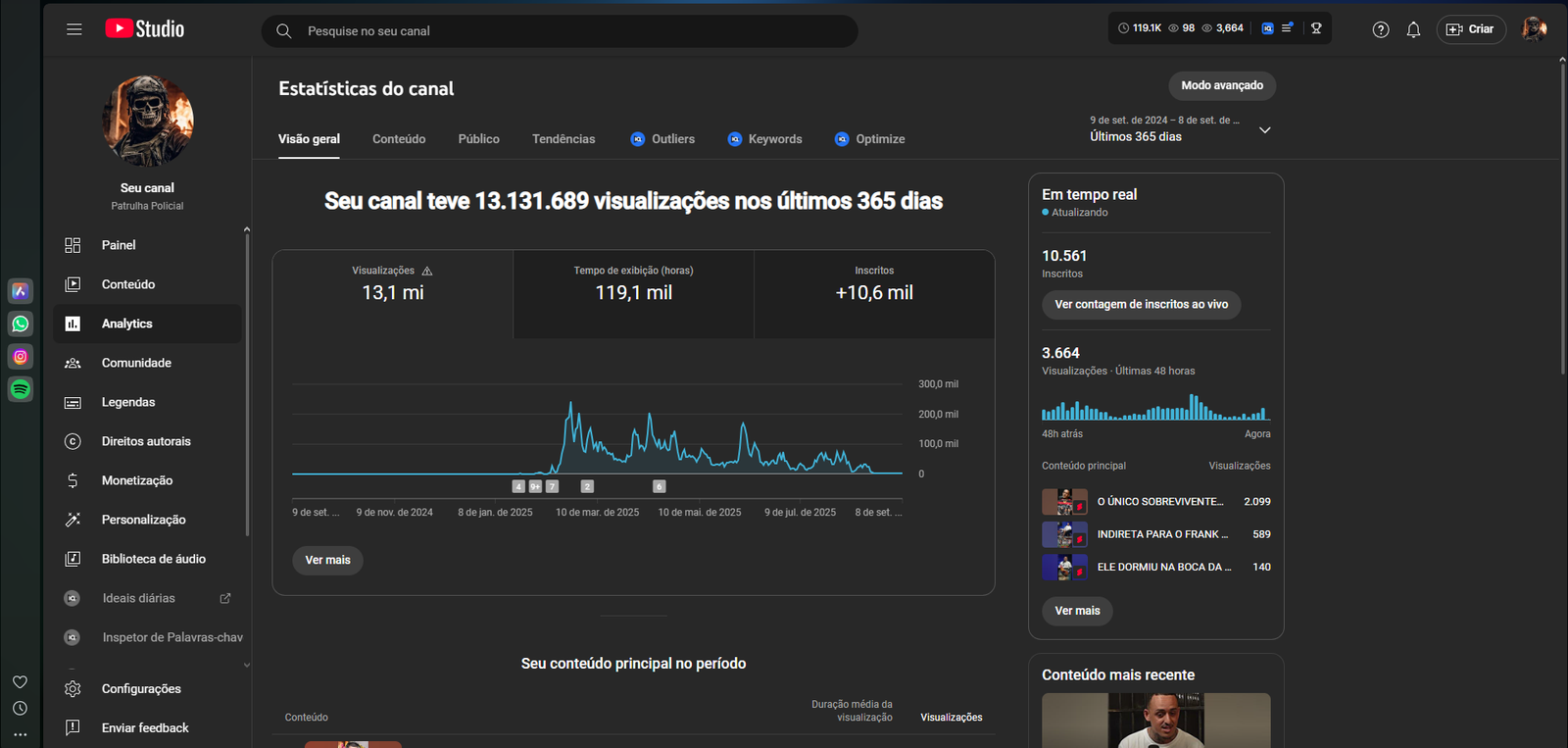Click the Modo avançado button
Screen dimensions: 1568x748
coord(1221,85)
